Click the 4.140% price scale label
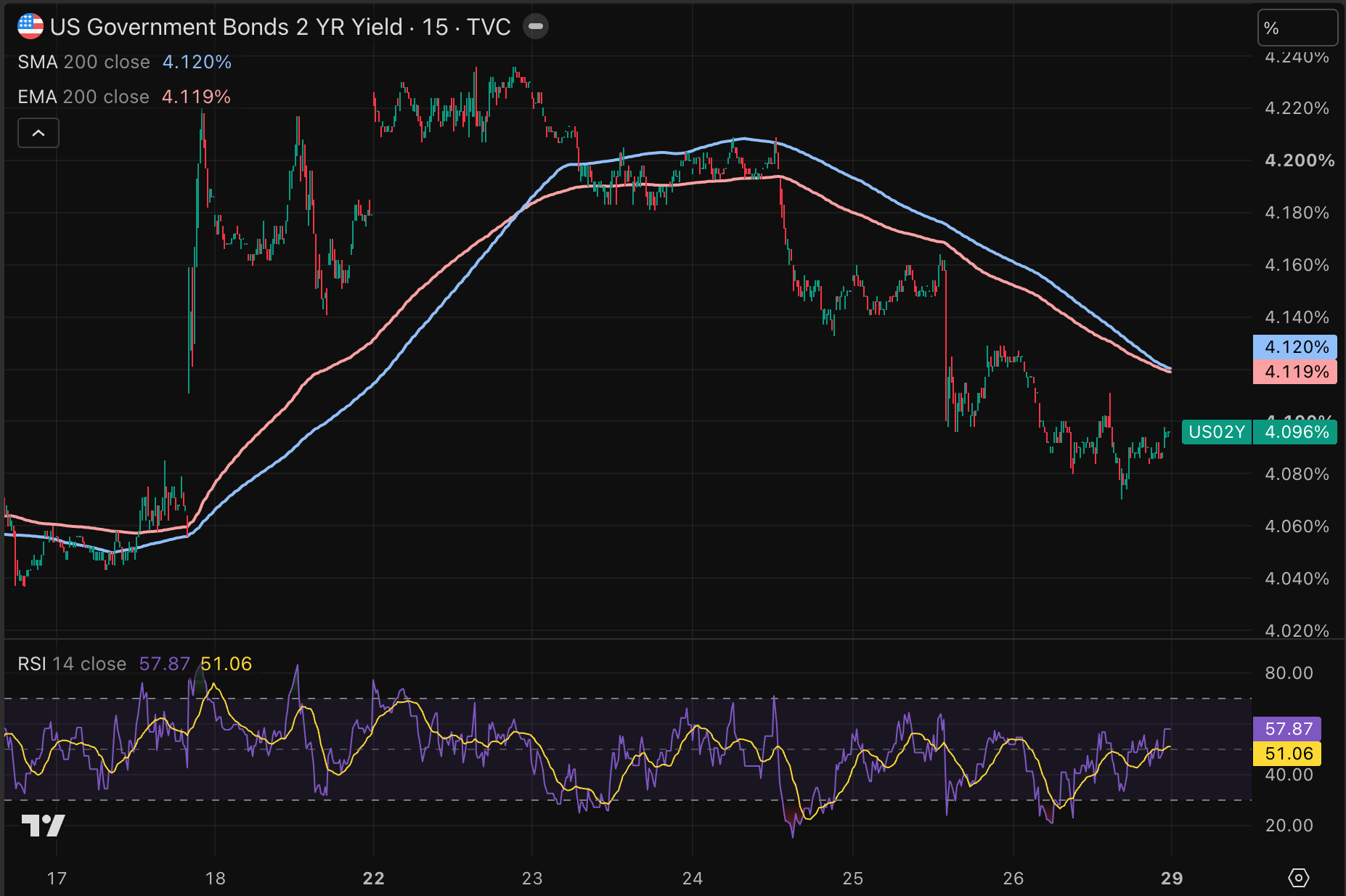Image resolution: width=1346 pixels, height=896 pixels. (1297, 317)
